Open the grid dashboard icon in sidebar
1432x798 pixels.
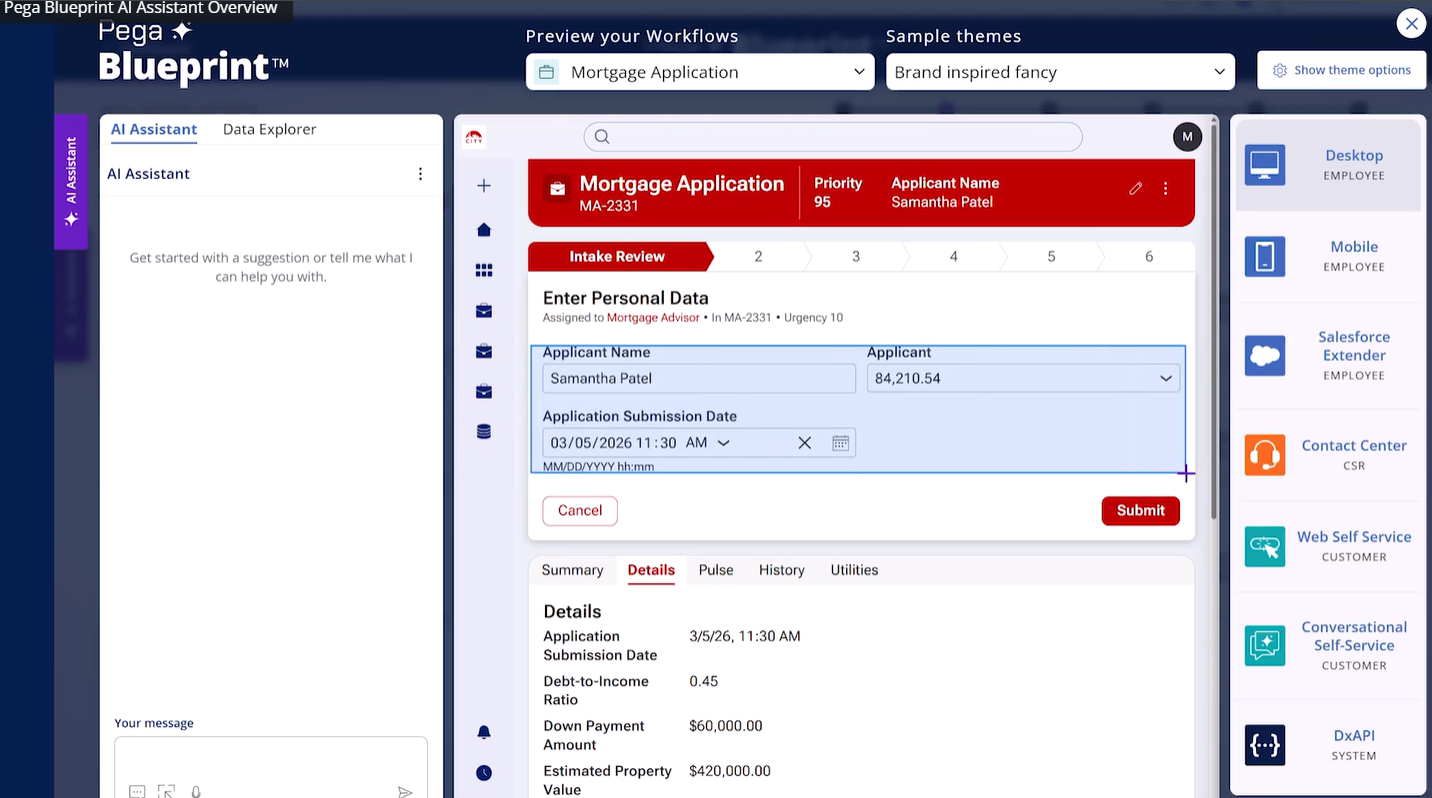point(484,270)
